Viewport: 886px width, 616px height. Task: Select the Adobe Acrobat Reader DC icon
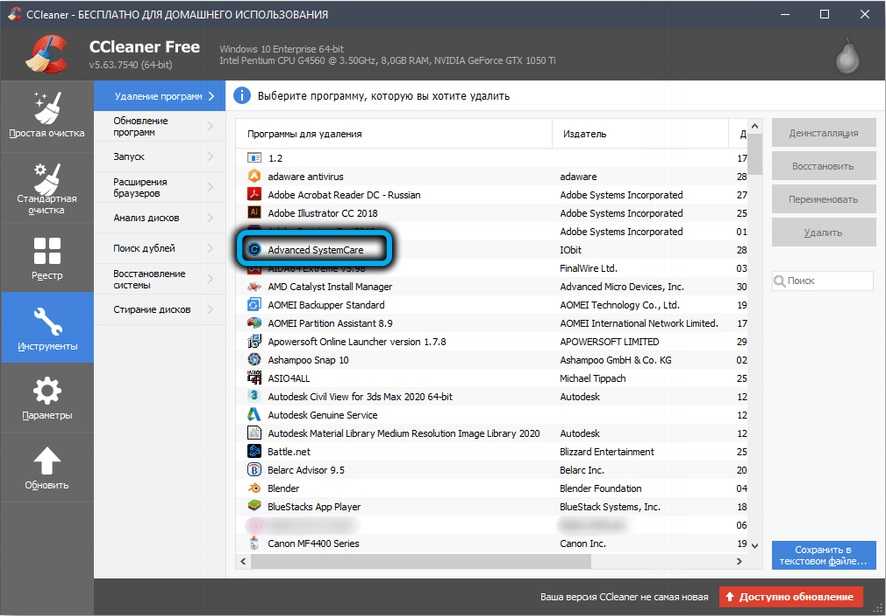click(x=254, y=194)
